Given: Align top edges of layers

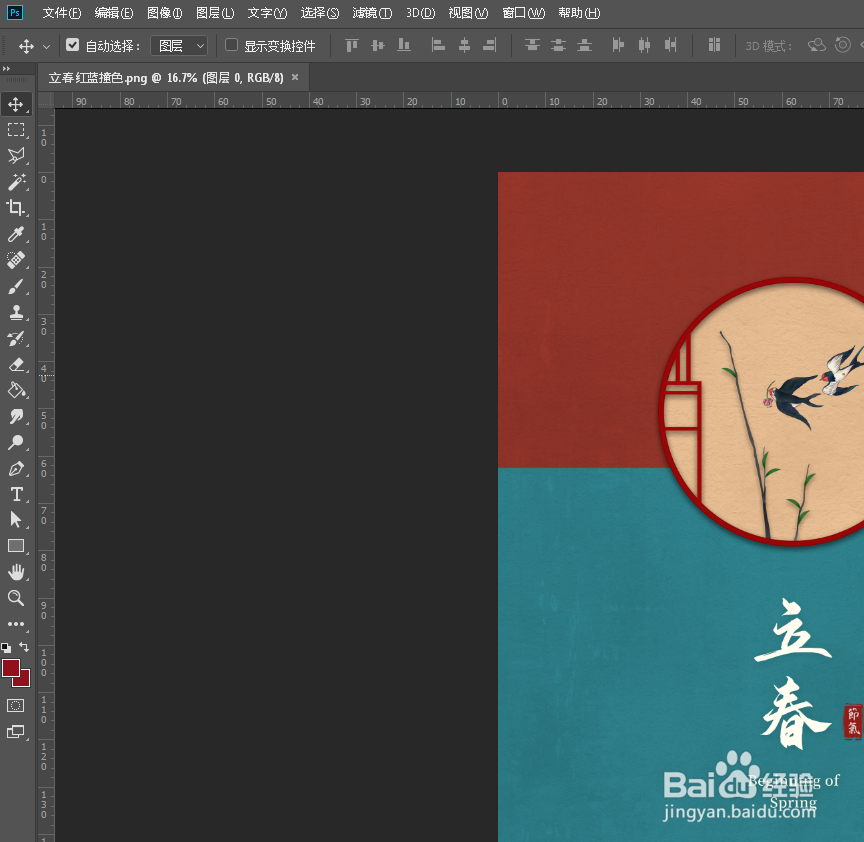Looking at the screenshot, I should coord(352,45).
